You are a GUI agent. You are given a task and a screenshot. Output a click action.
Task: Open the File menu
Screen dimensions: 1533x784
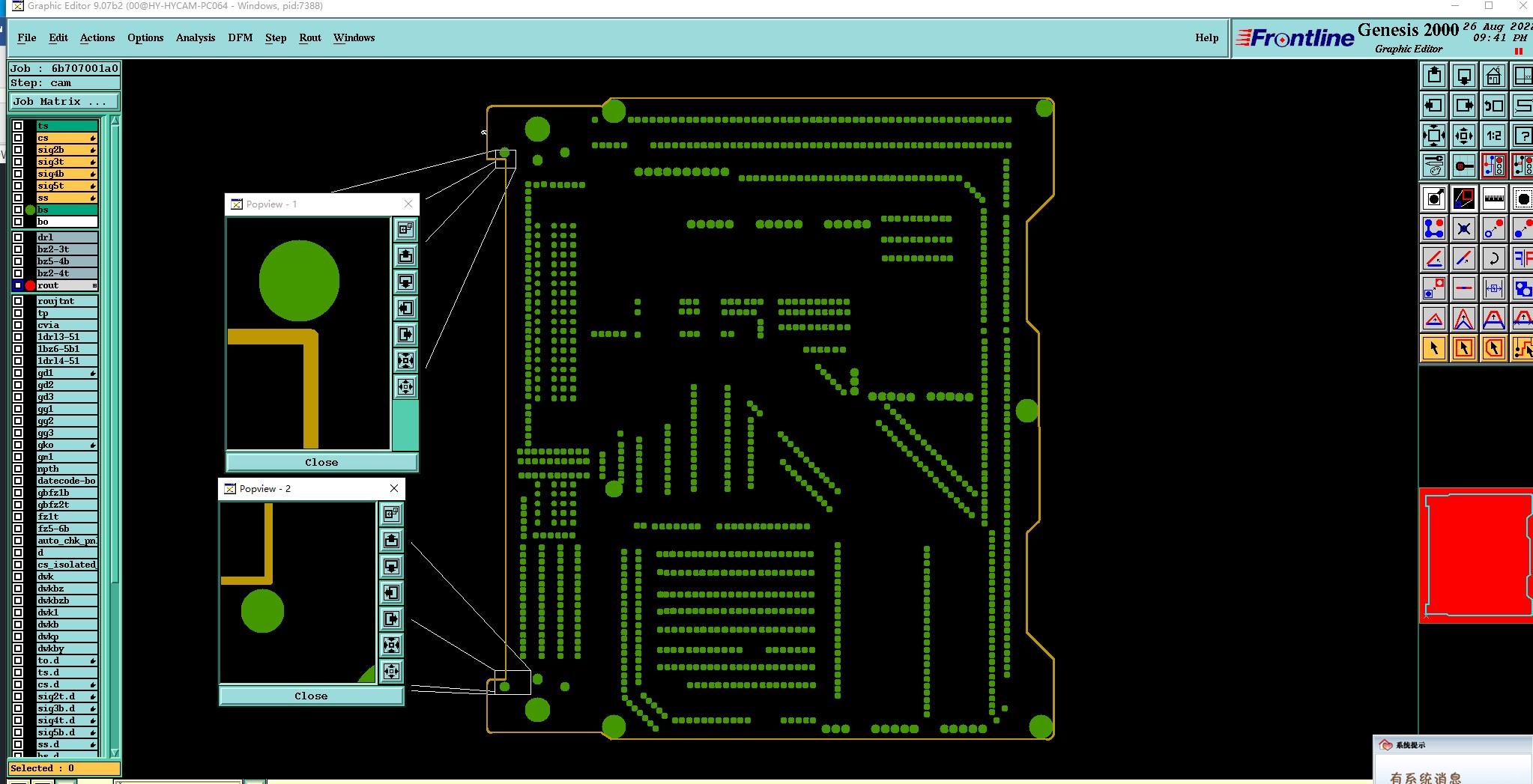pyautogui.click(x=27, y=37)
